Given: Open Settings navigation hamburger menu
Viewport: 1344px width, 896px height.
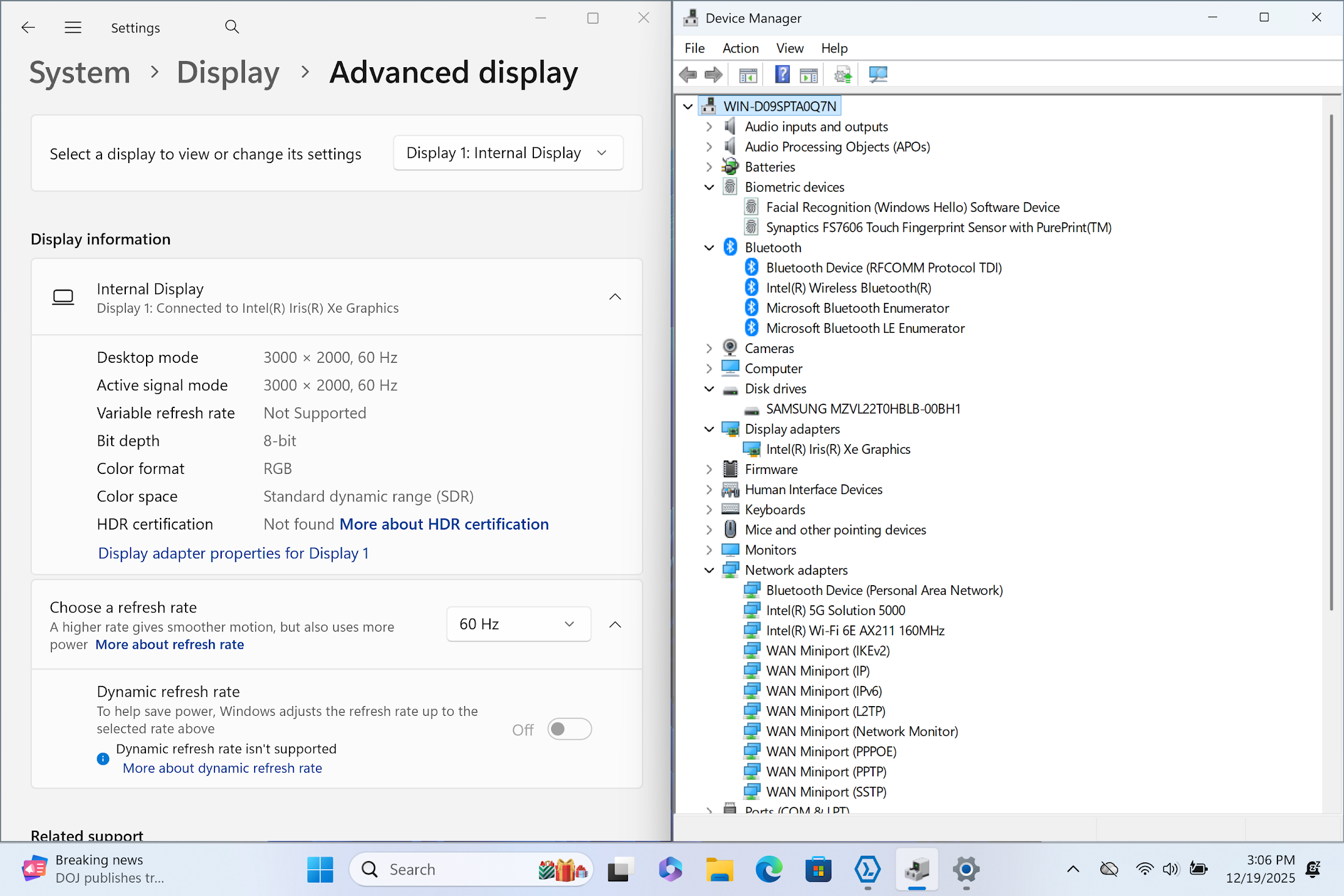Looking at the screenshot, I should (x=73, y=27).
